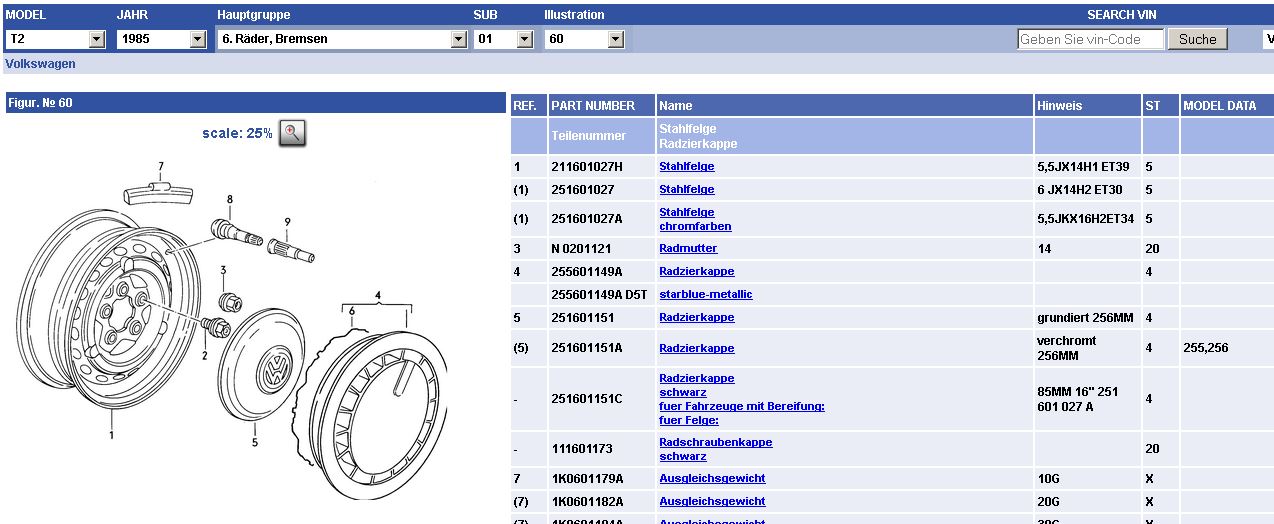1274x524 pixels.
Task: Open Radzierkappe link for part 251601151A
Action: point(696,349)
